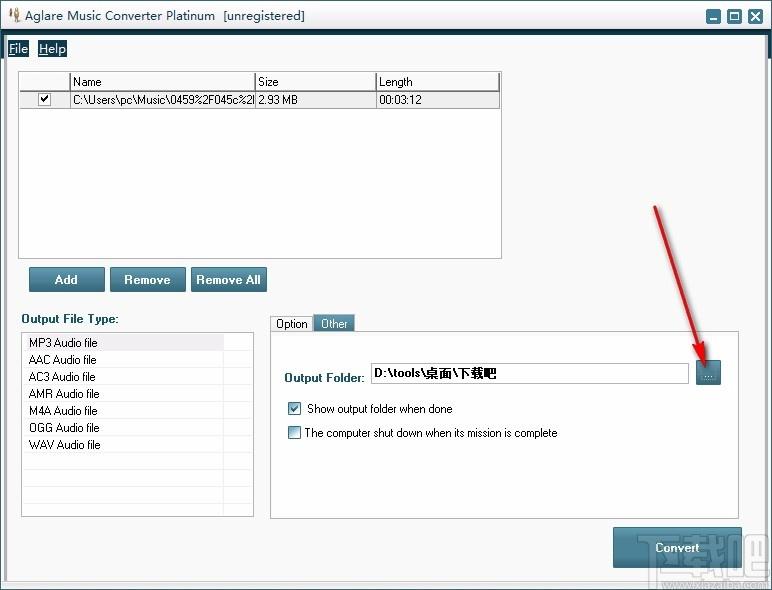
Task: Open the File menu
Action: click(18, 49)
